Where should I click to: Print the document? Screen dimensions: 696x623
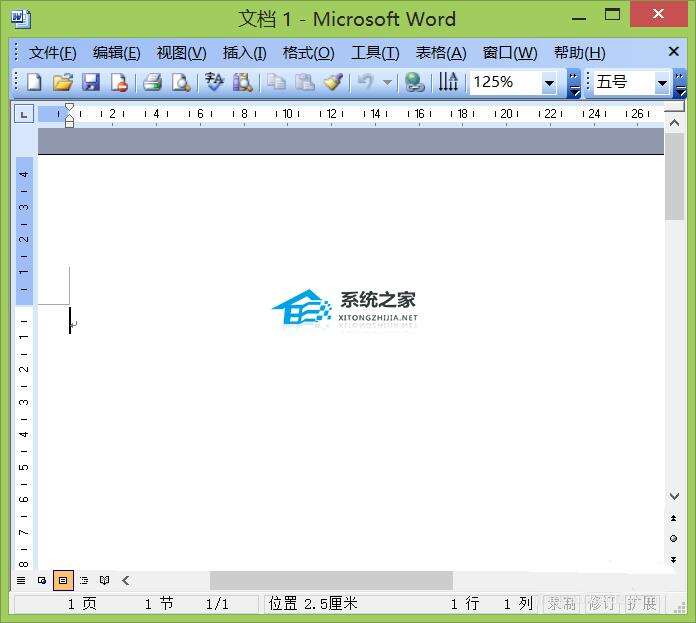tap(153, 82)
